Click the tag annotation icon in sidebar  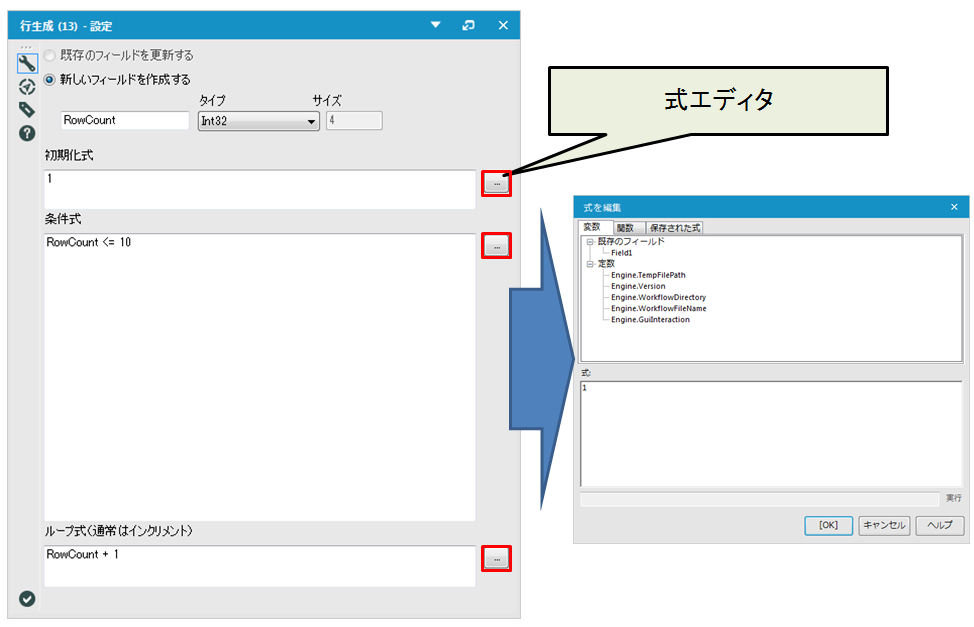pyautogui.click(x=27, y=110)
